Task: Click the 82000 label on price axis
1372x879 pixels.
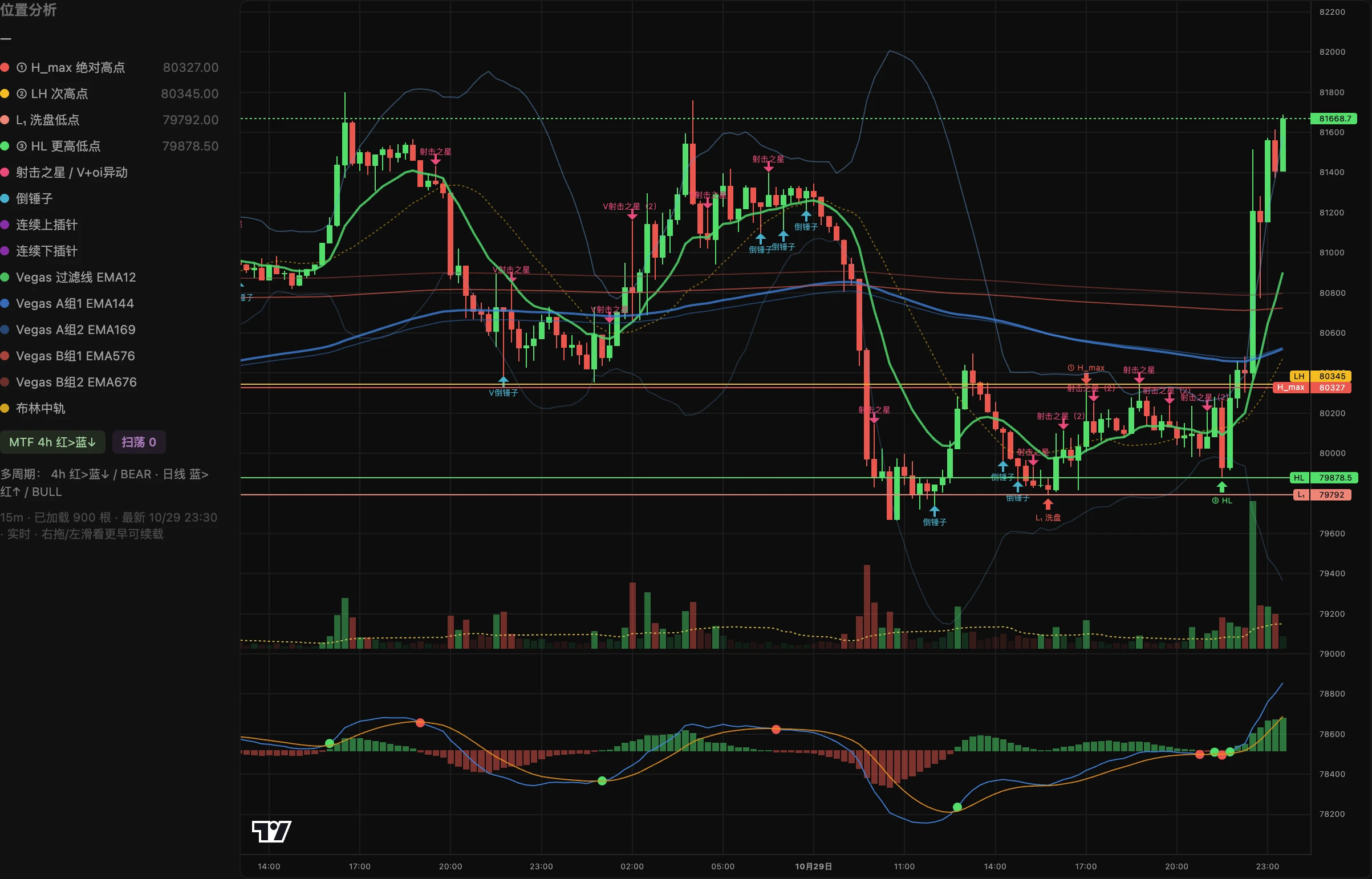Action: (x=1332, y=52)
